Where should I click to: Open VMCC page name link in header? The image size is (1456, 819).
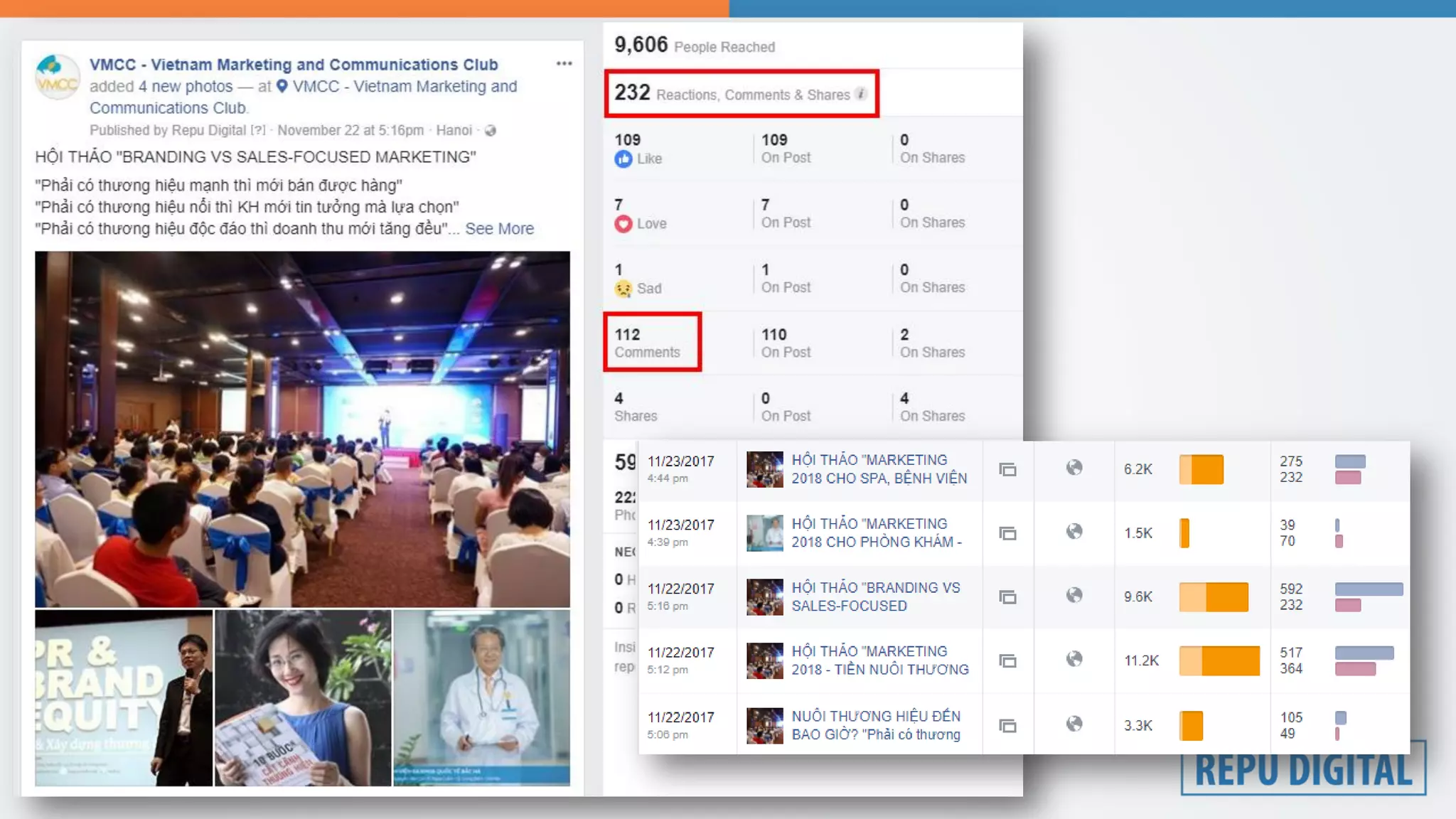294,65
